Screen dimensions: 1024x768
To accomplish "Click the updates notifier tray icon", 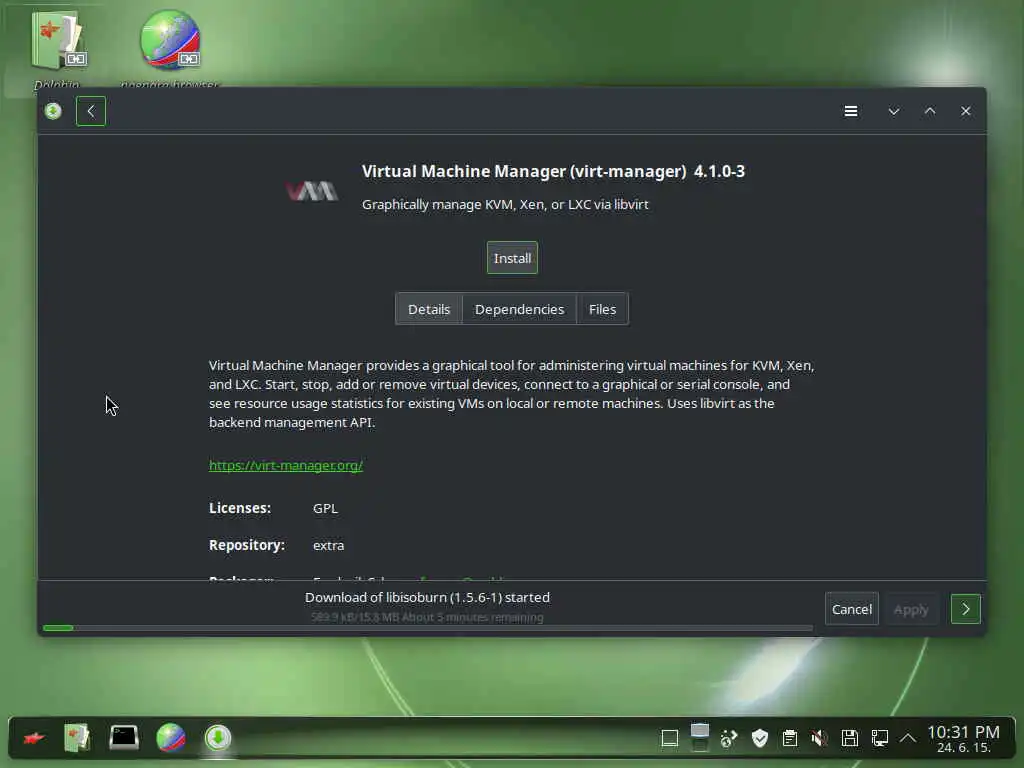I will 729,739.
